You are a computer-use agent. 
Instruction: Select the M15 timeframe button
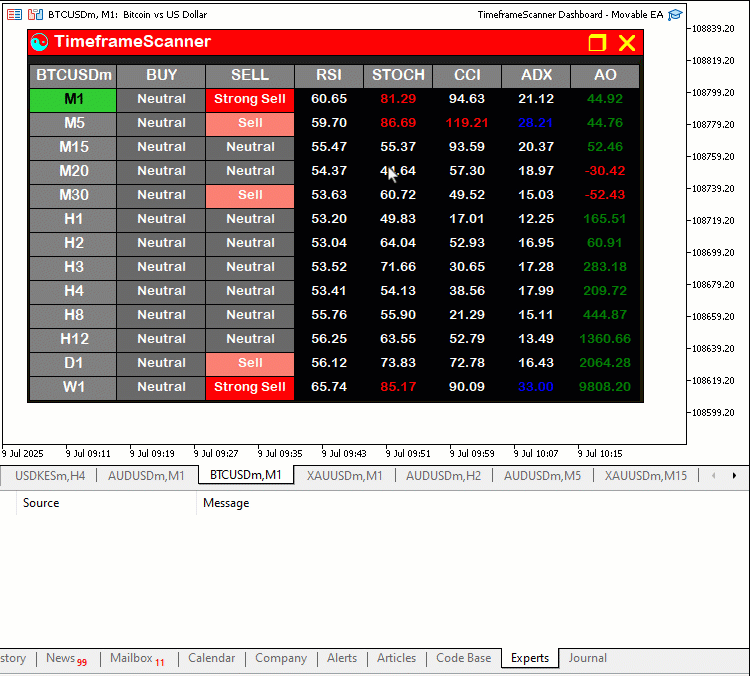[x=73, y=148]
